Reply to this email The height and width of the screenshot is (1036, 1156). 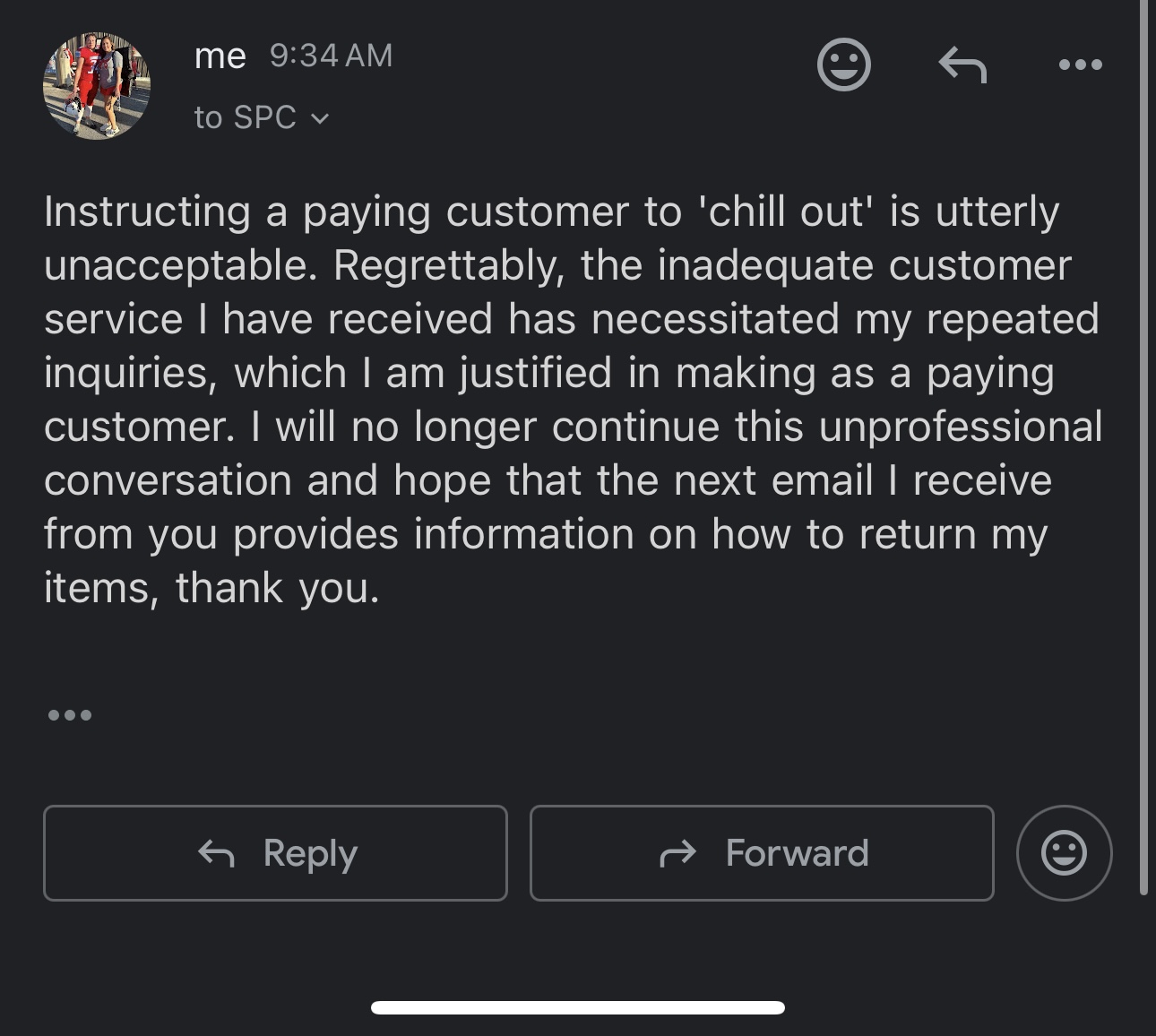275,853
